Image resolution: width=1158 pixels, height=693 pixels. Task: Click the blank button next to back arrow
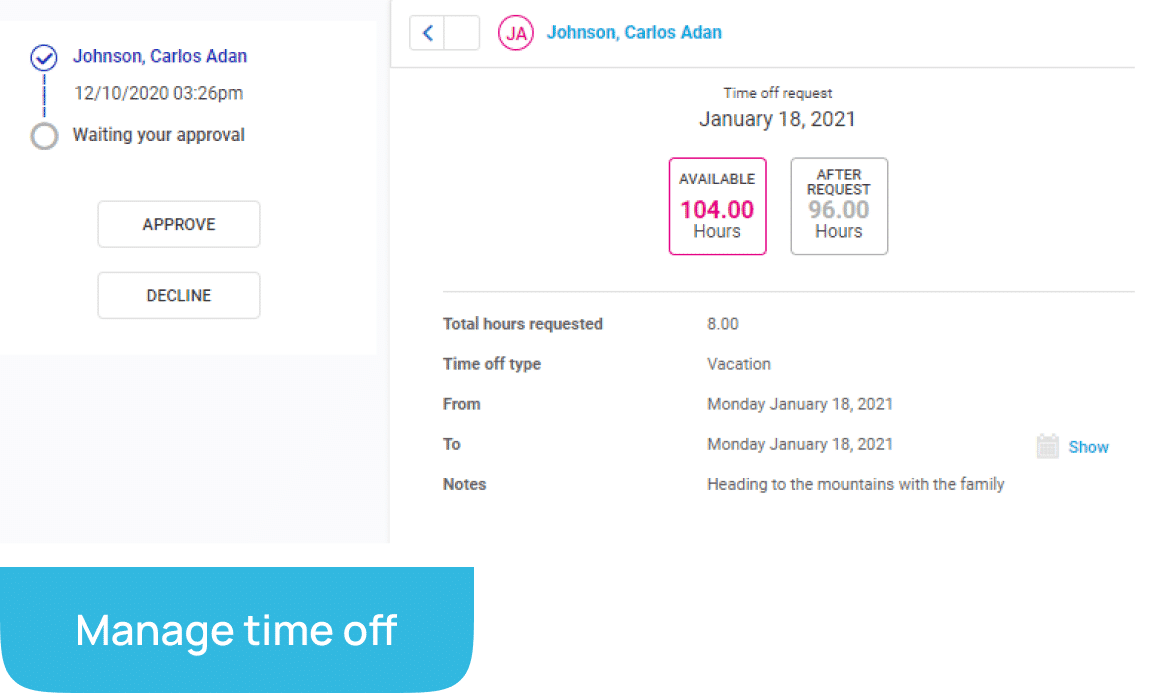pyautogui.click(x=462, y=33)
